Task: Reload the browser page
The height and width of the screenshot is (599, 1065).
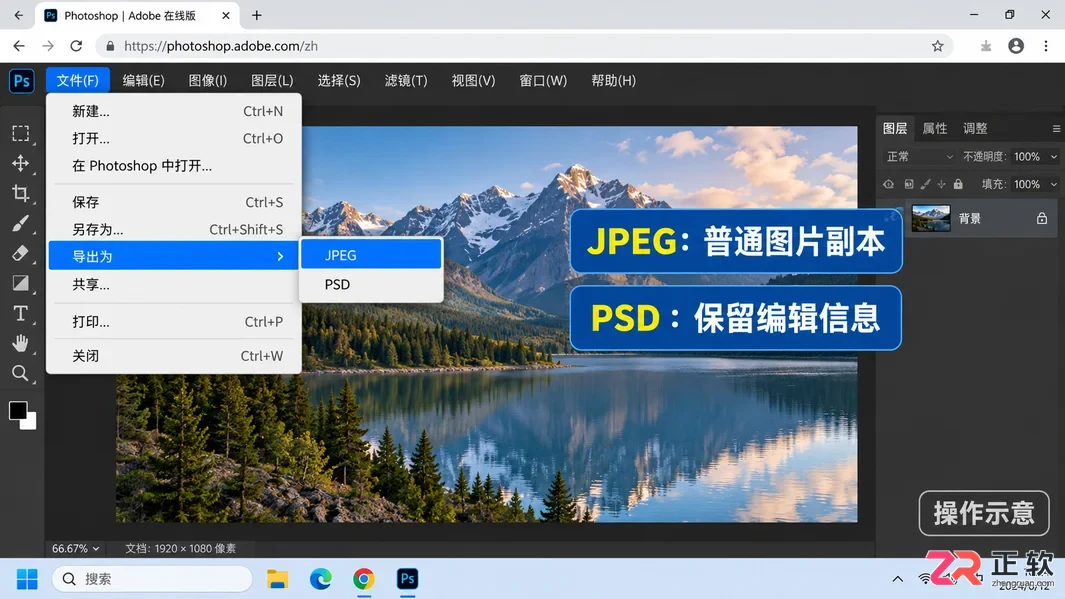Action: point(76,46)
